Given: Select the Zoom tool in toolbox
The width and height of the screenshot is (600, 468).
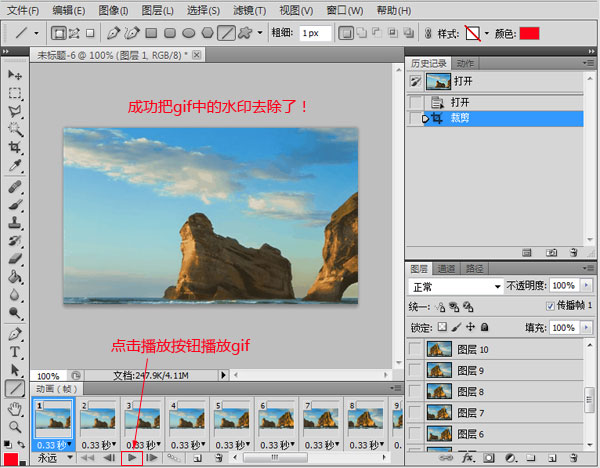Looking at the screenshot, I should pos(14,426).
